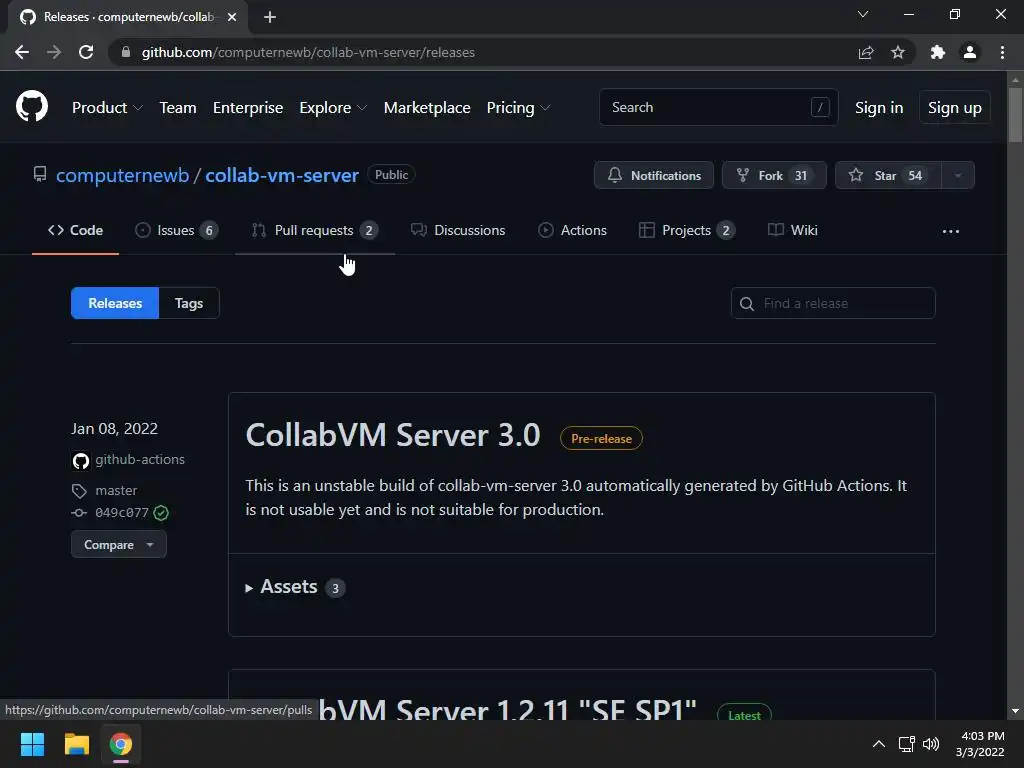Click the Sign up button
The width and height of the screenshot is (1024, 768).
955,108
